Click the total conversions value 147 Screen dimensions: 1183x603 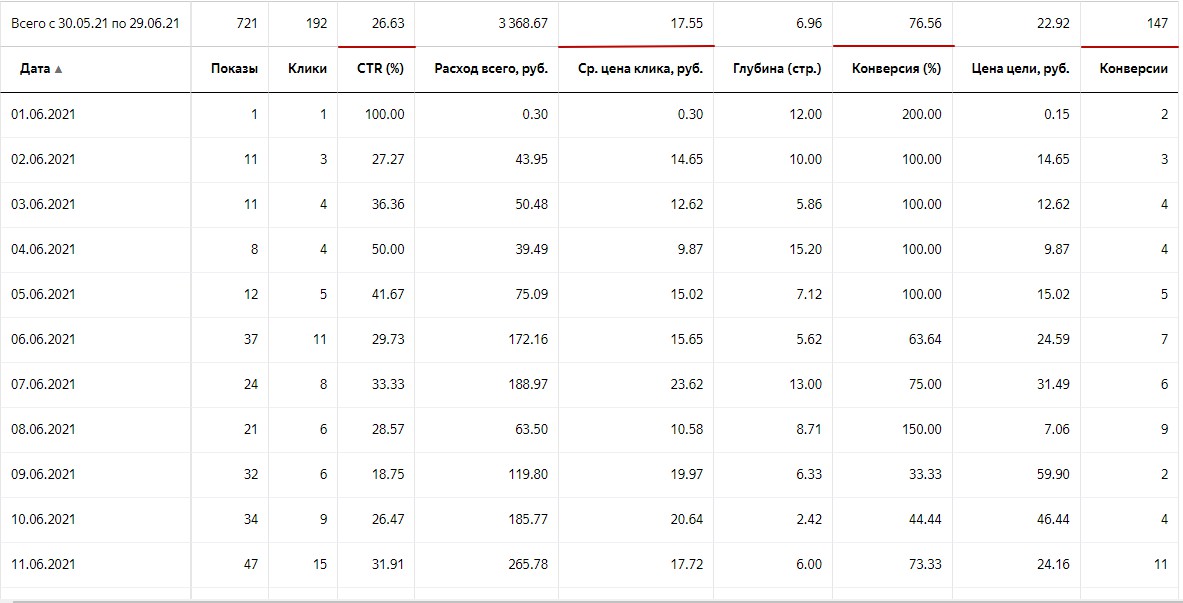point(1155,24)
